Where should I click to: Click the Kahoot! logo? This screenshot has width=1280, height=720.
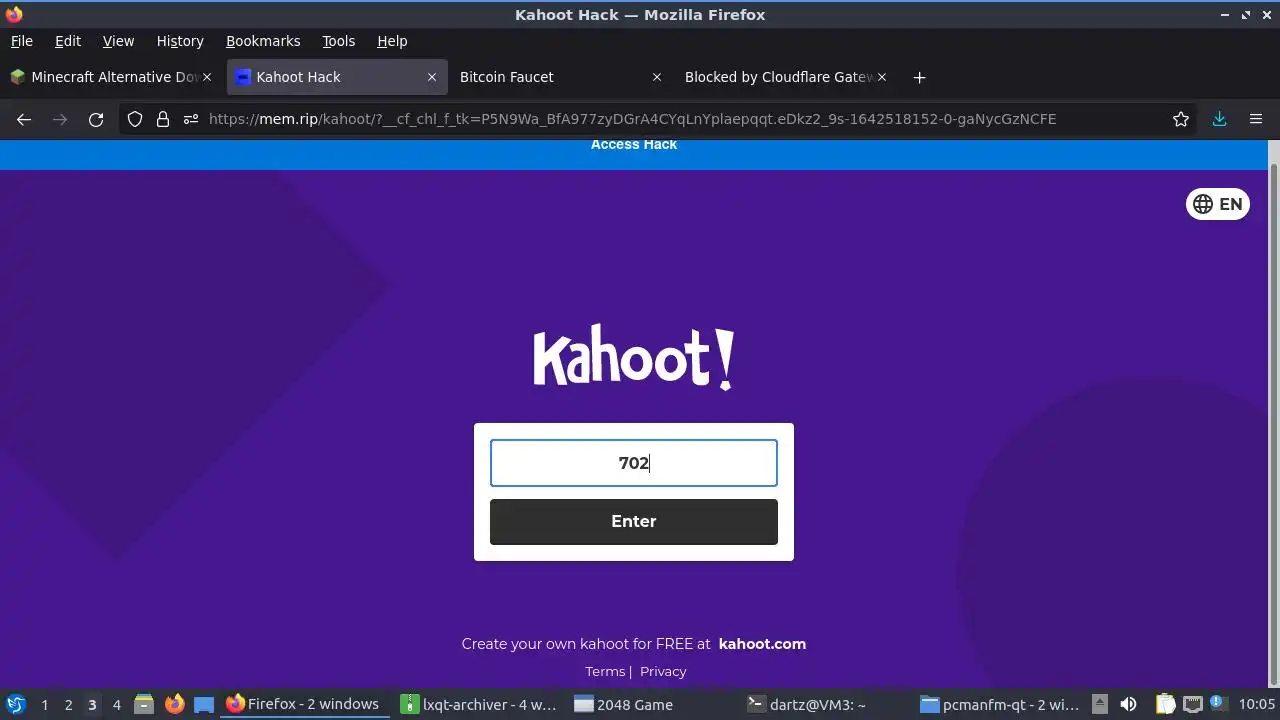coord(634,357)
